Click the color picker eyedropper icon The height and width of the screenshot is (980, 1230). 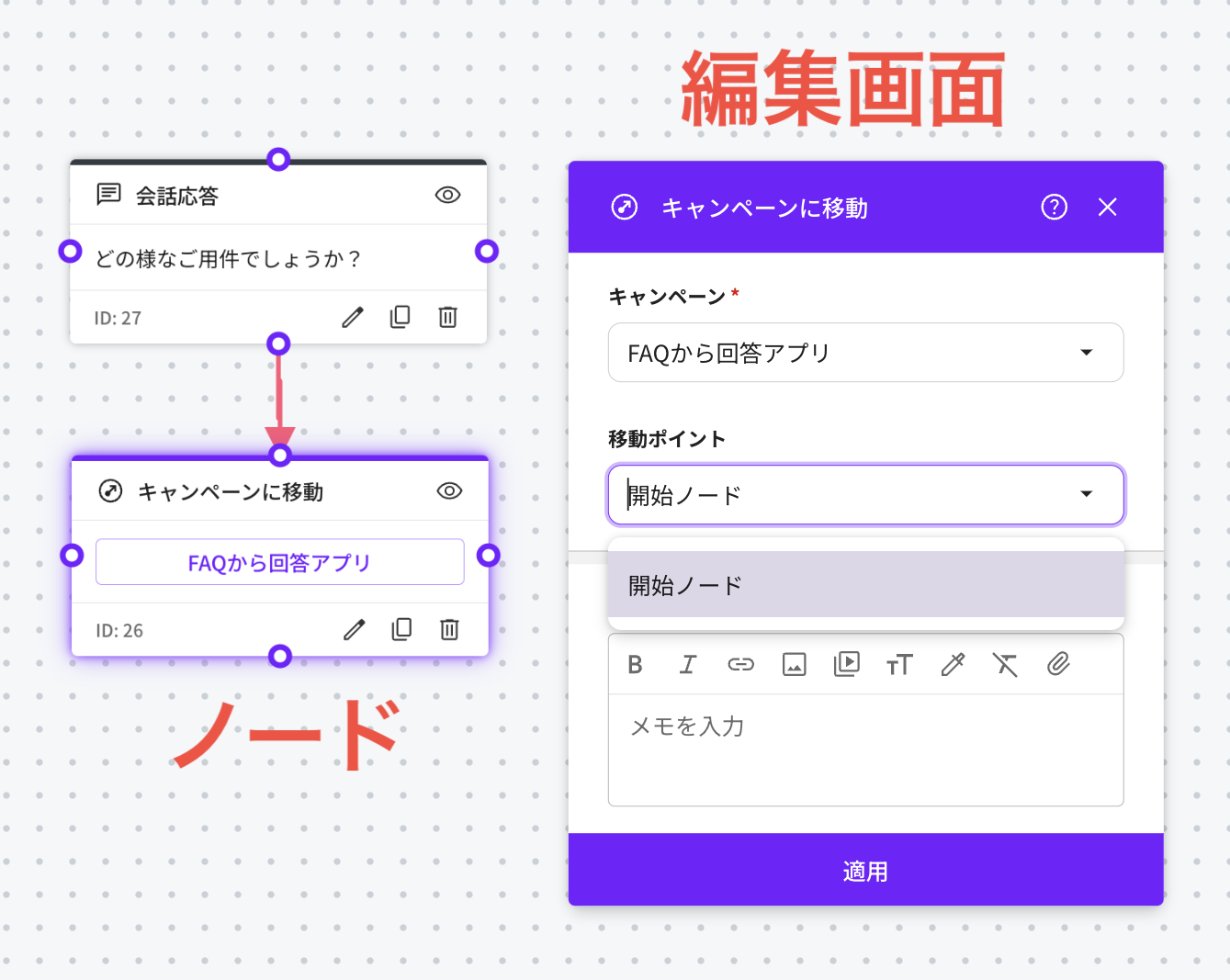tap(953, 664)
